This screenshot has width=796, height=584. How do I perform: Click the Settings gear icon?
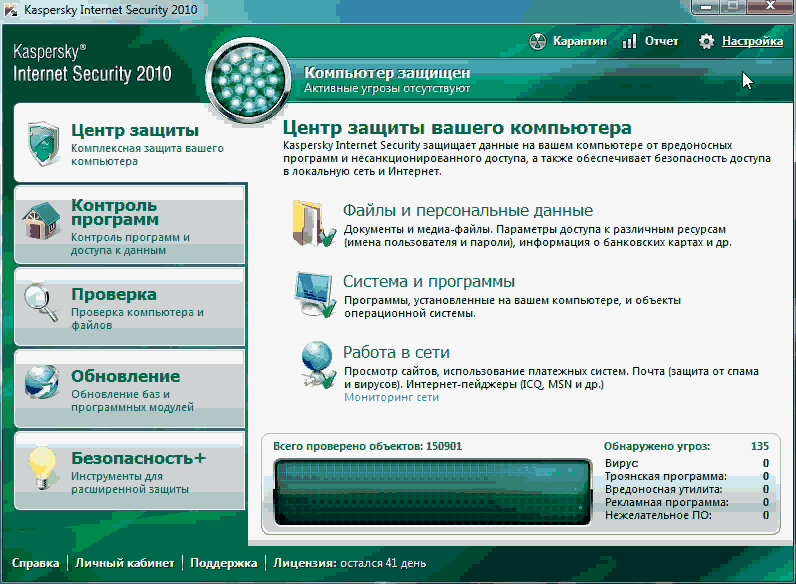click(x=707, y=42)
